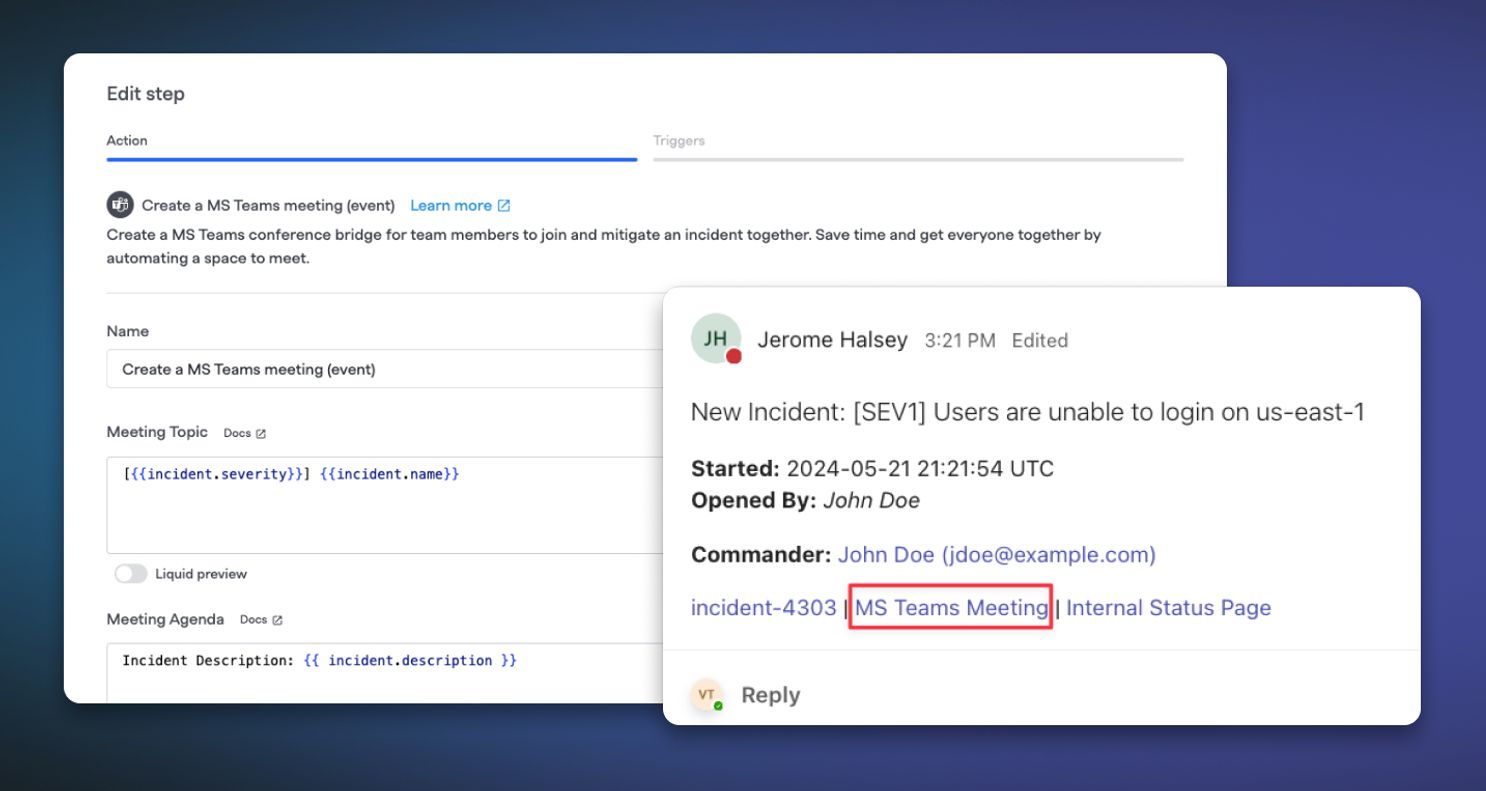The image size is (1486, 791).
Task: Click the MS Teams icon beside the action title
Action: (120, 205)
